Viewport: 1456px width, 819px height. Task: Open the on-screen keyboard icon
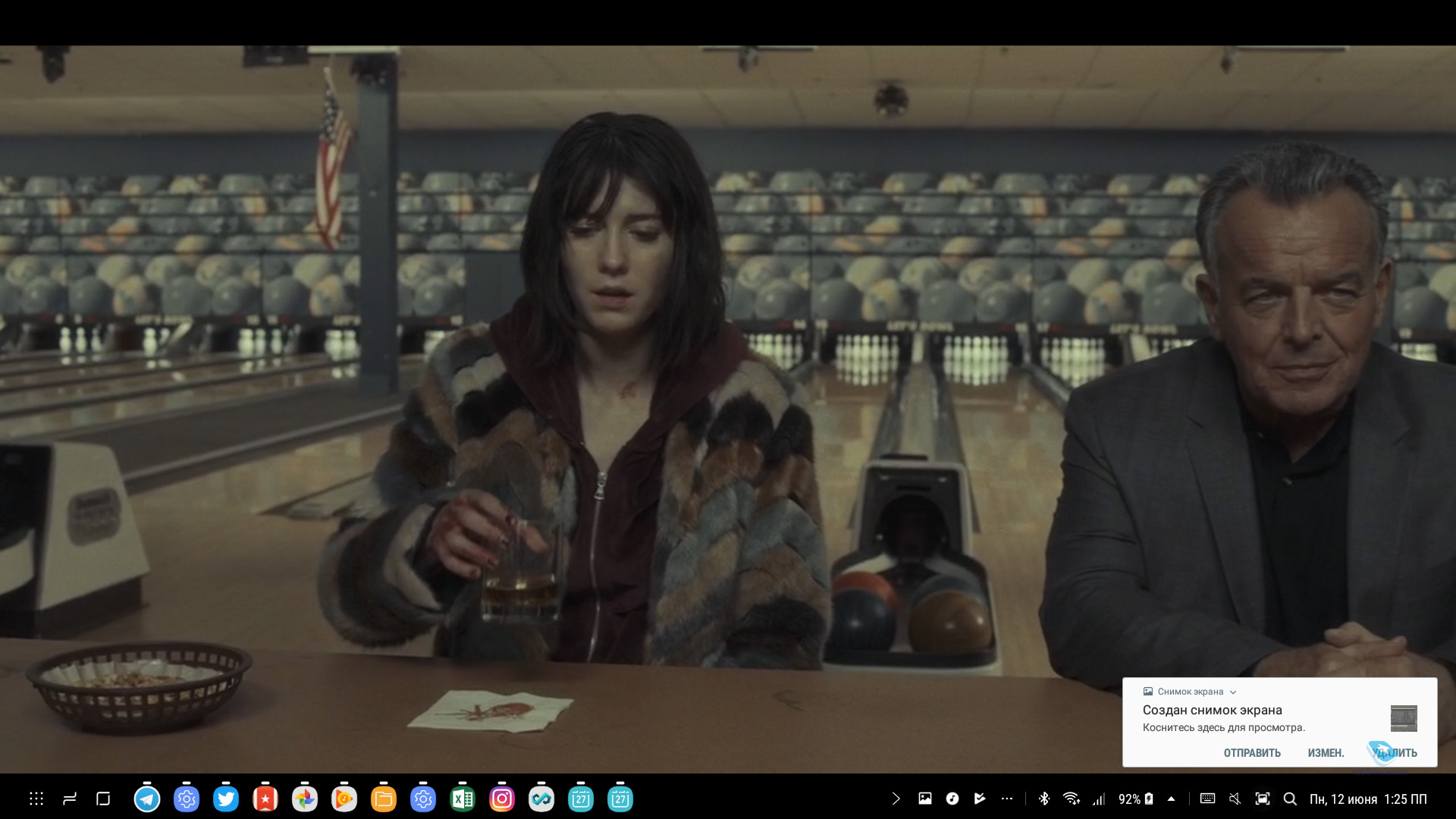(1208, 799)
